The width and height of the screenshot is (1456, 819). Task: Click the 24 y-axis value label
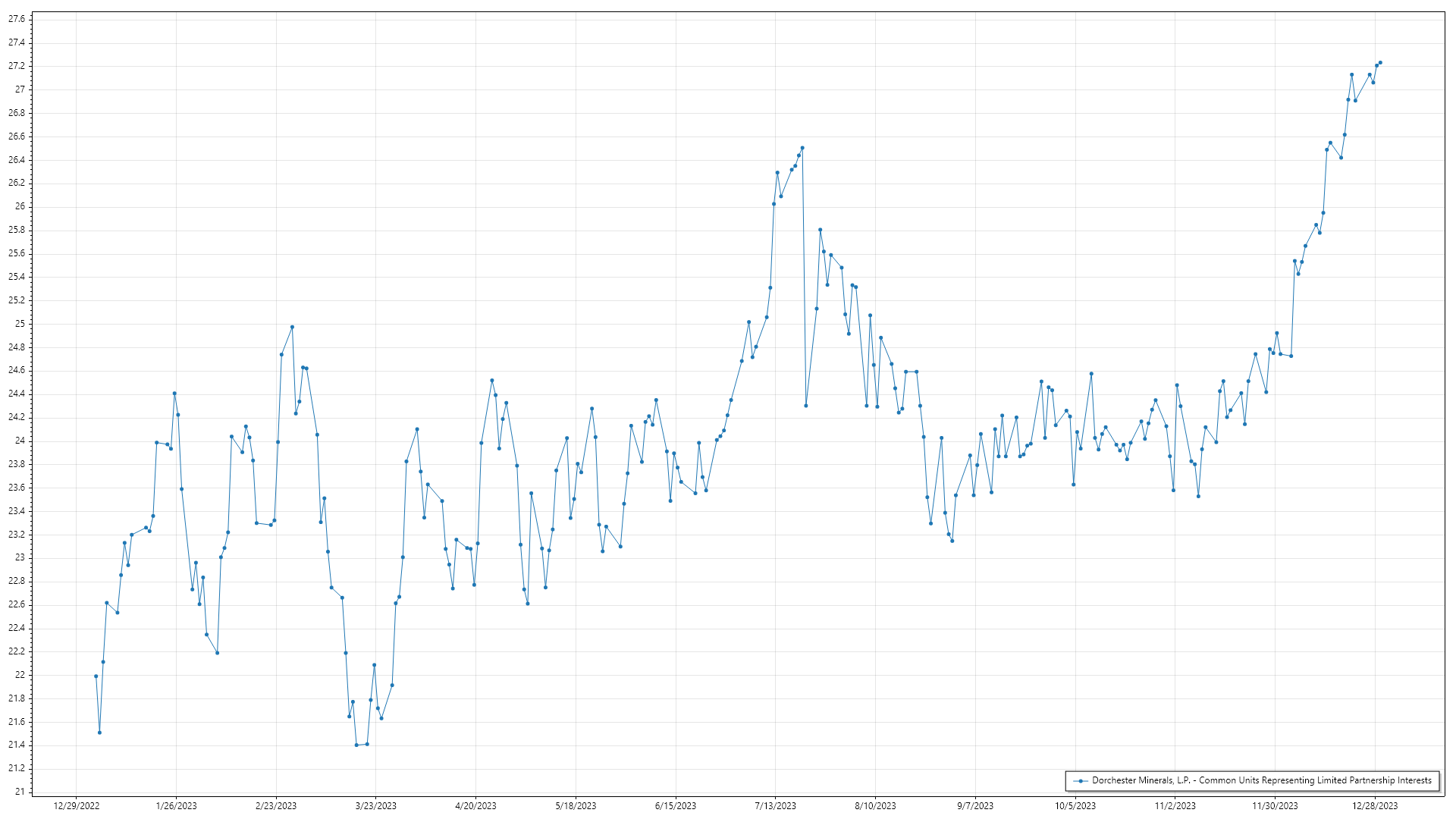pyautogui.click(x=20, y=441)
